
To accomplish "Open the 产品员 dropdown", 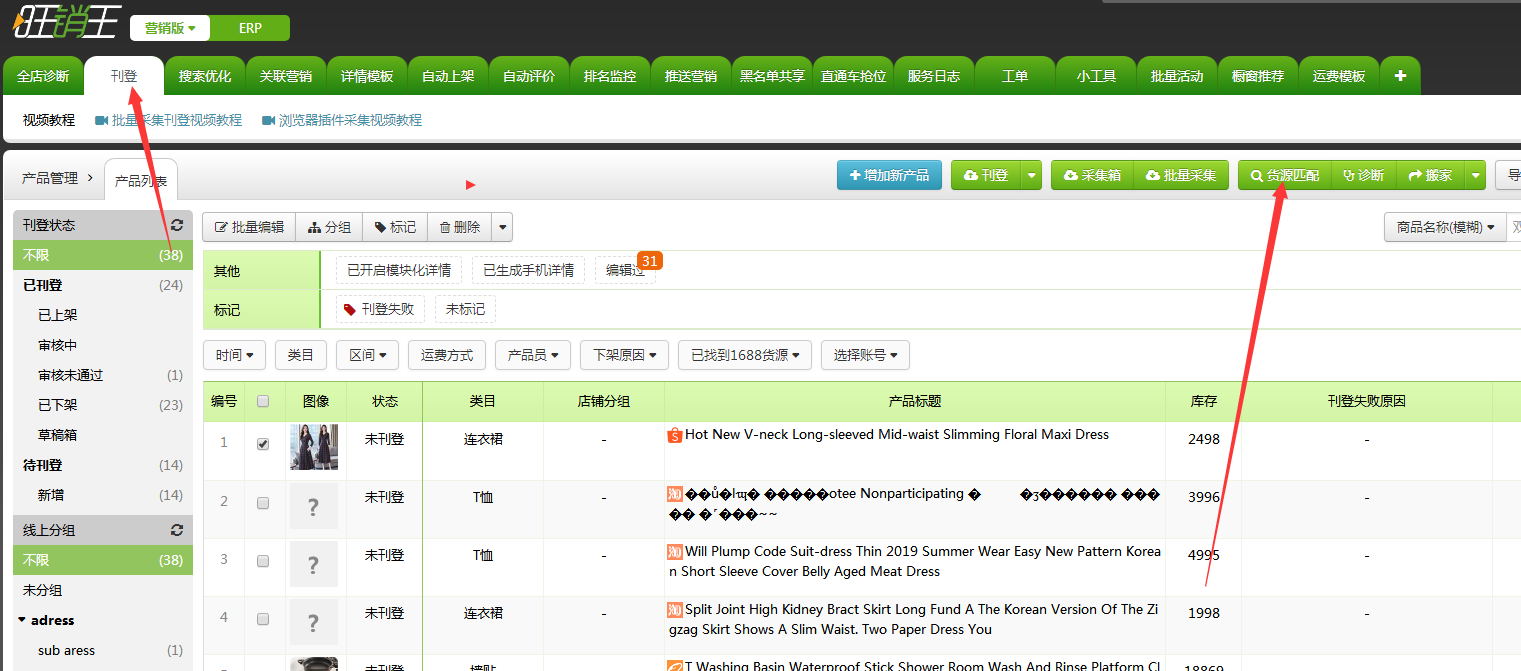I will 533,355.
